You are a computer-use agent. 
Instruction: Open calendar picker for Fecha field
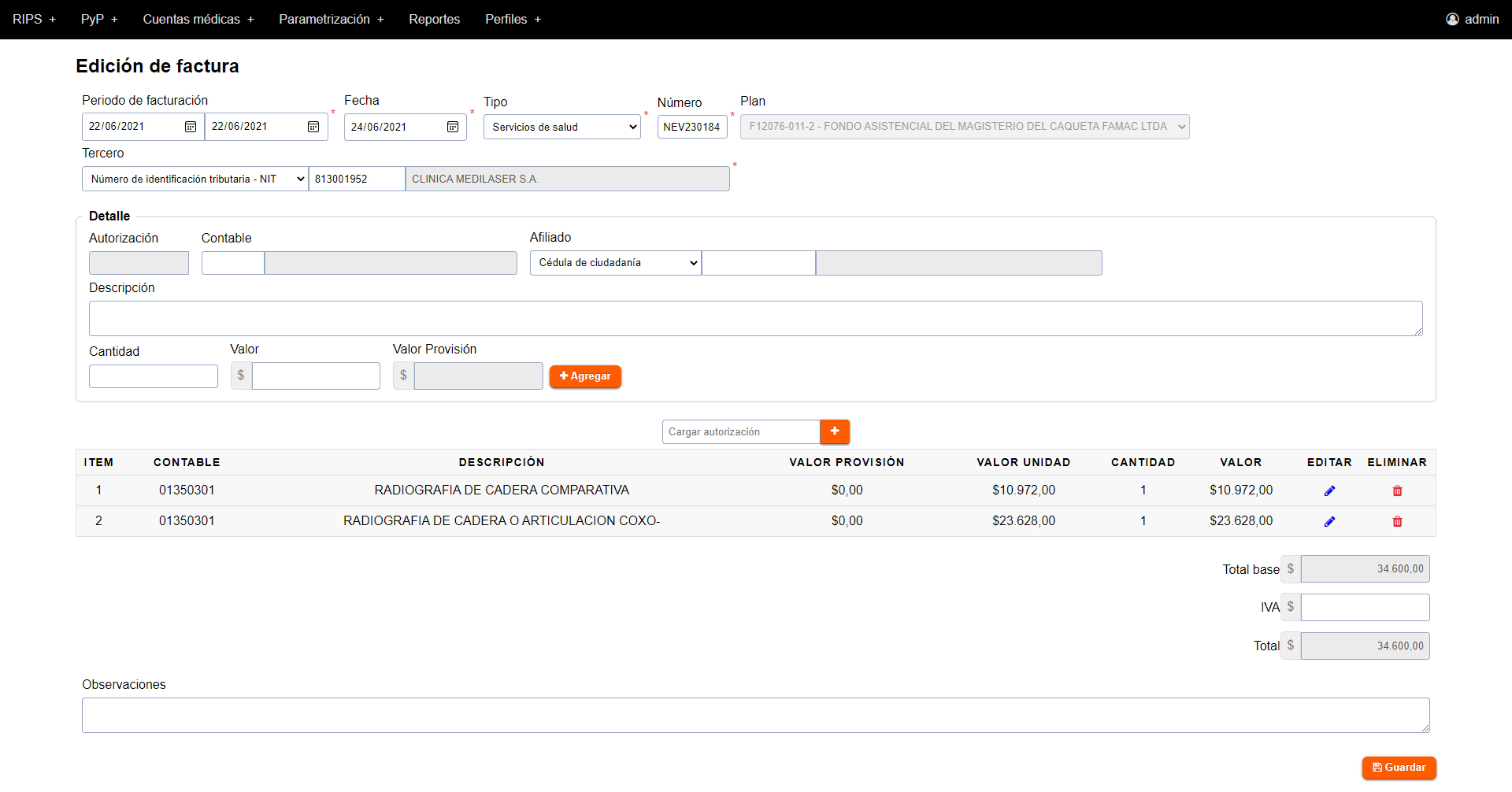click(452, 127)
